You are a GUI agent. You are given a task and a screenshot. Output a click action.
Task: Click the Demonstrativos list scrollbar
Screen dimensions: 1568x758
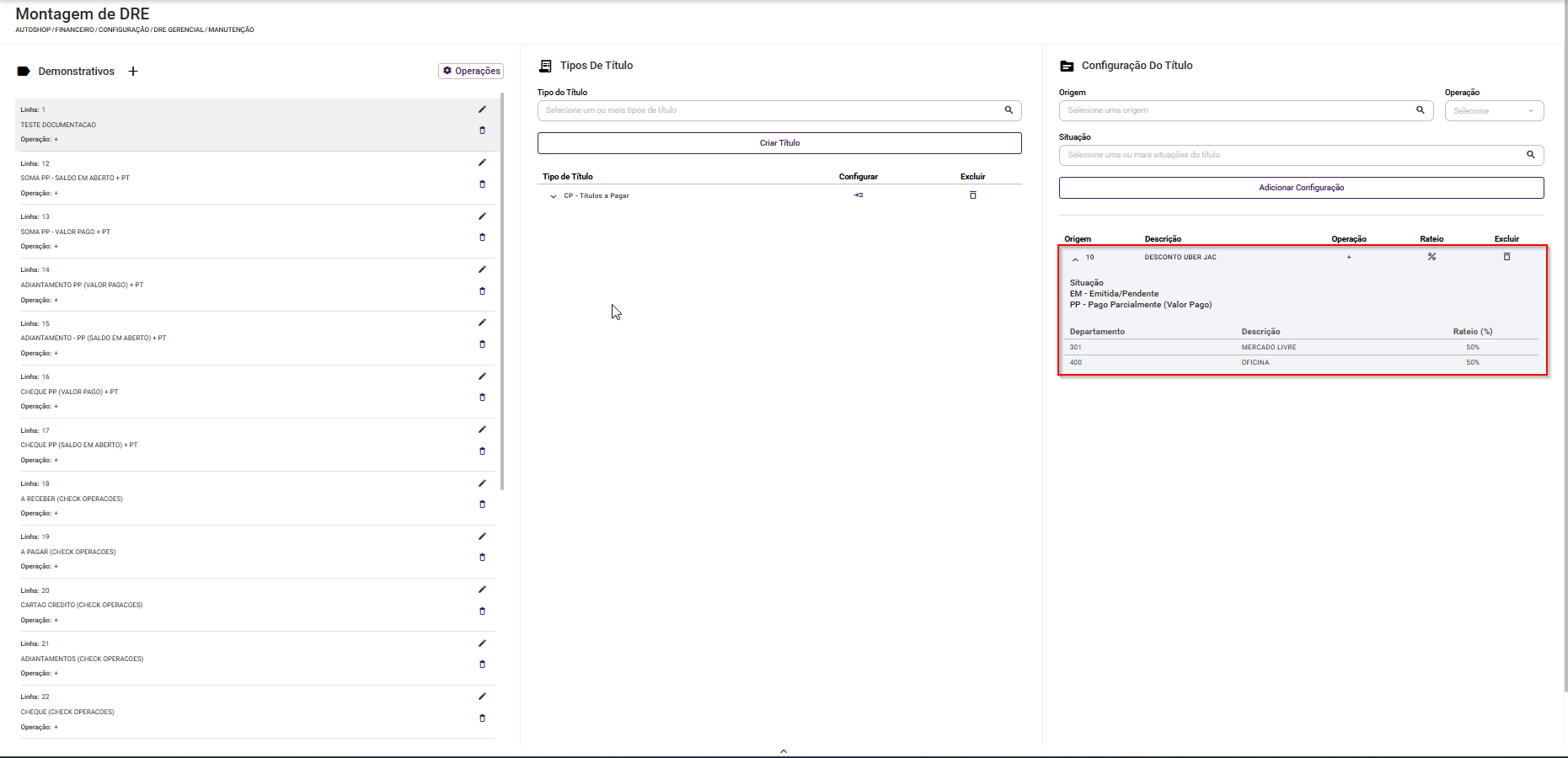point(502,291)
